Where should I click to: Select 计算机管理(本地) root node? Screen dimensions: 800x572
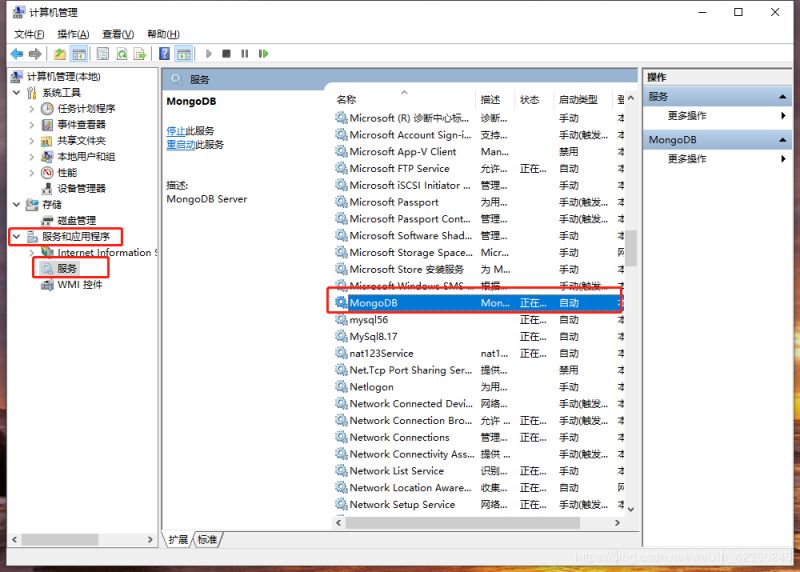point(63,77)
